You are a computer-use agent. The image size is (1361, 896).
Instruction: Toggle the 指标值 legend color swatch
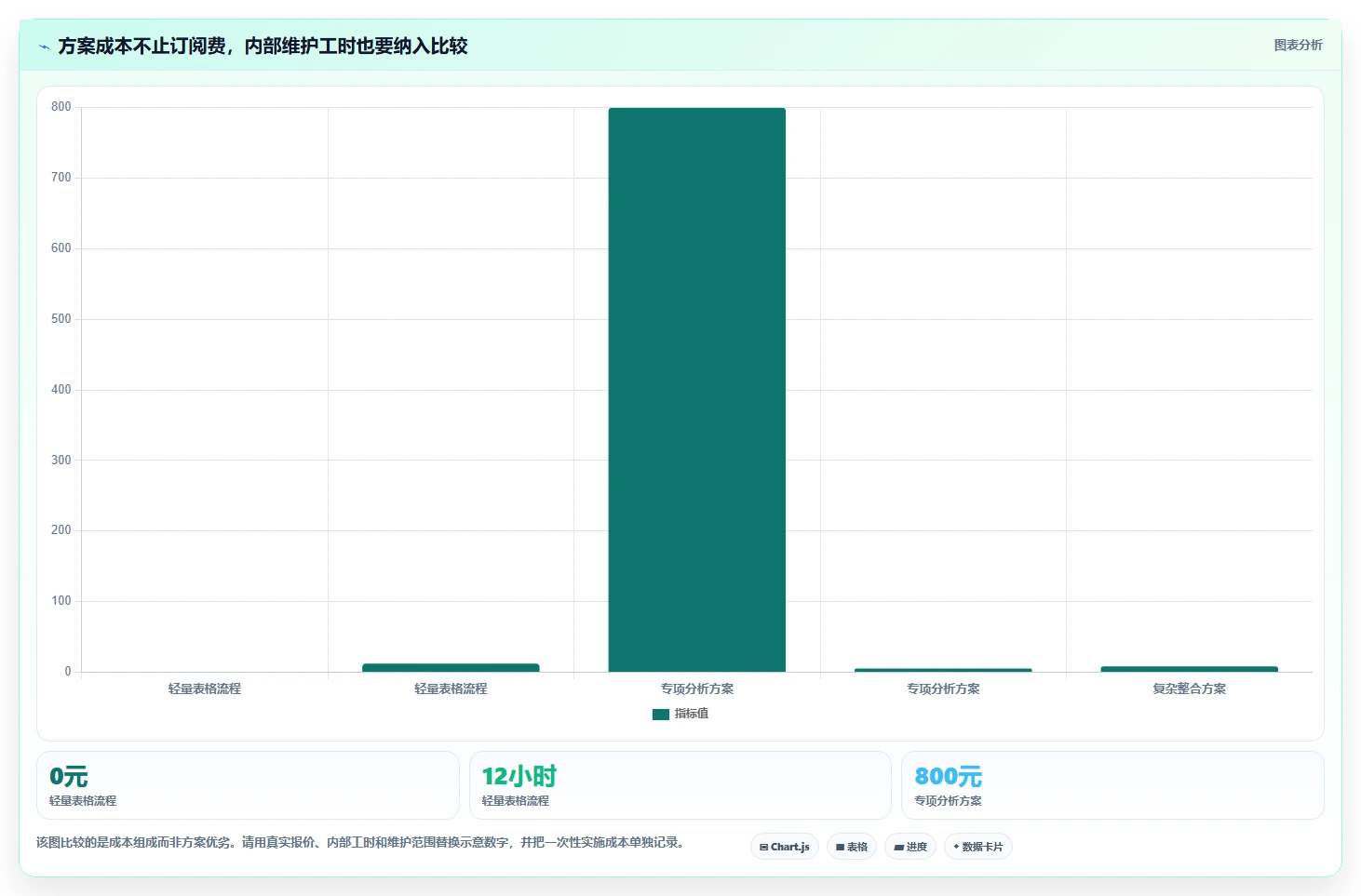(x=661, y=715)
